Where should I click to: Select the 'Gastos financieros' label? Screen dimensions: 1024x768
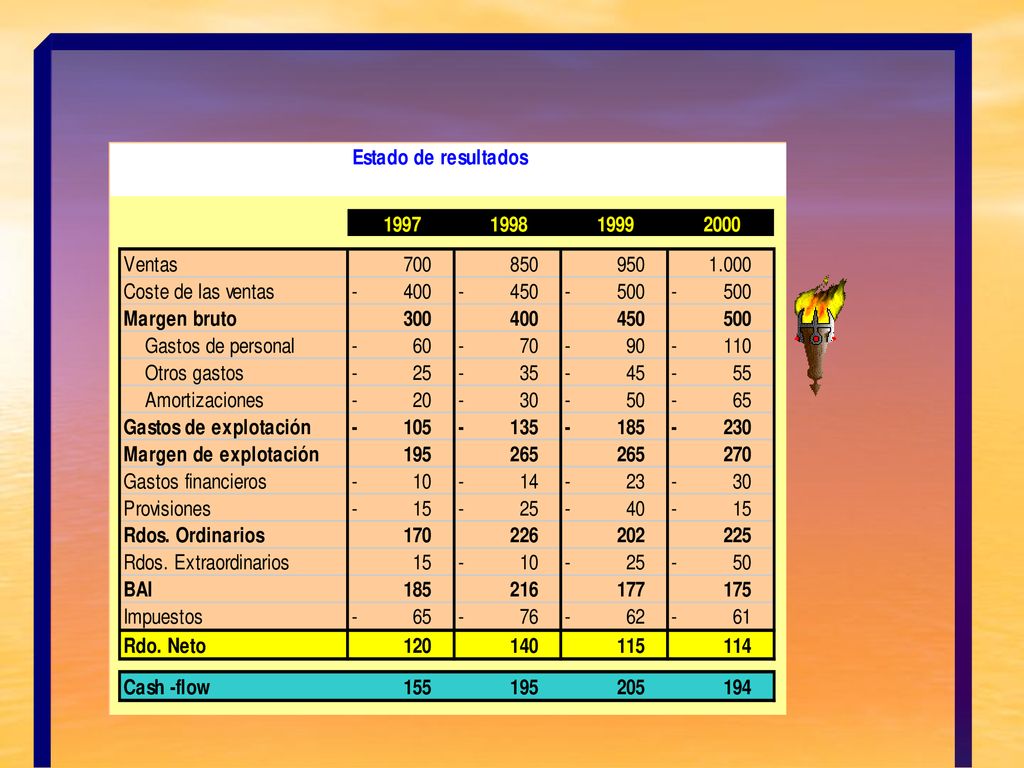[x=195, y=482]
